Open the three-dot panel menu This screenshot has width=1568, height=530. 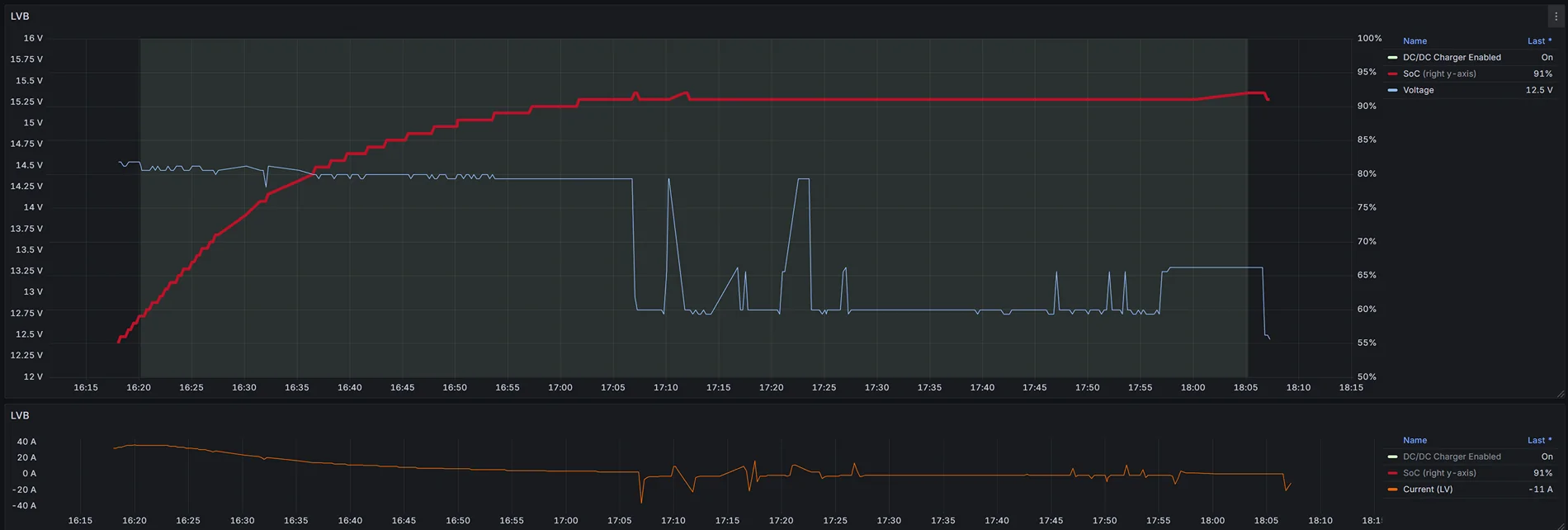[x=1556, y=17]
